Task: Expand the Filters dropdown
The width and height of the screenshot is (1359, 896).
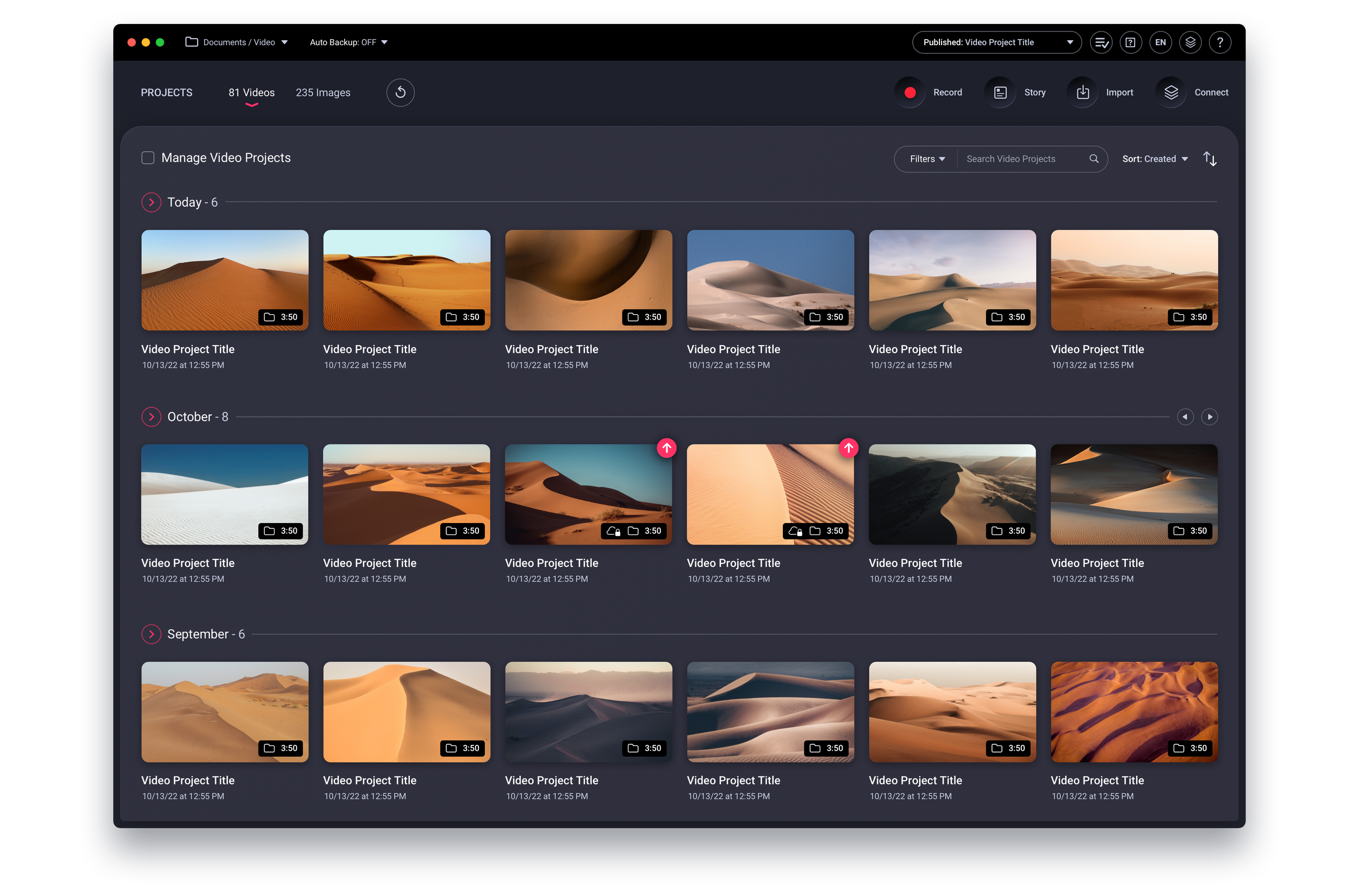Action: (x=925, y=158)
